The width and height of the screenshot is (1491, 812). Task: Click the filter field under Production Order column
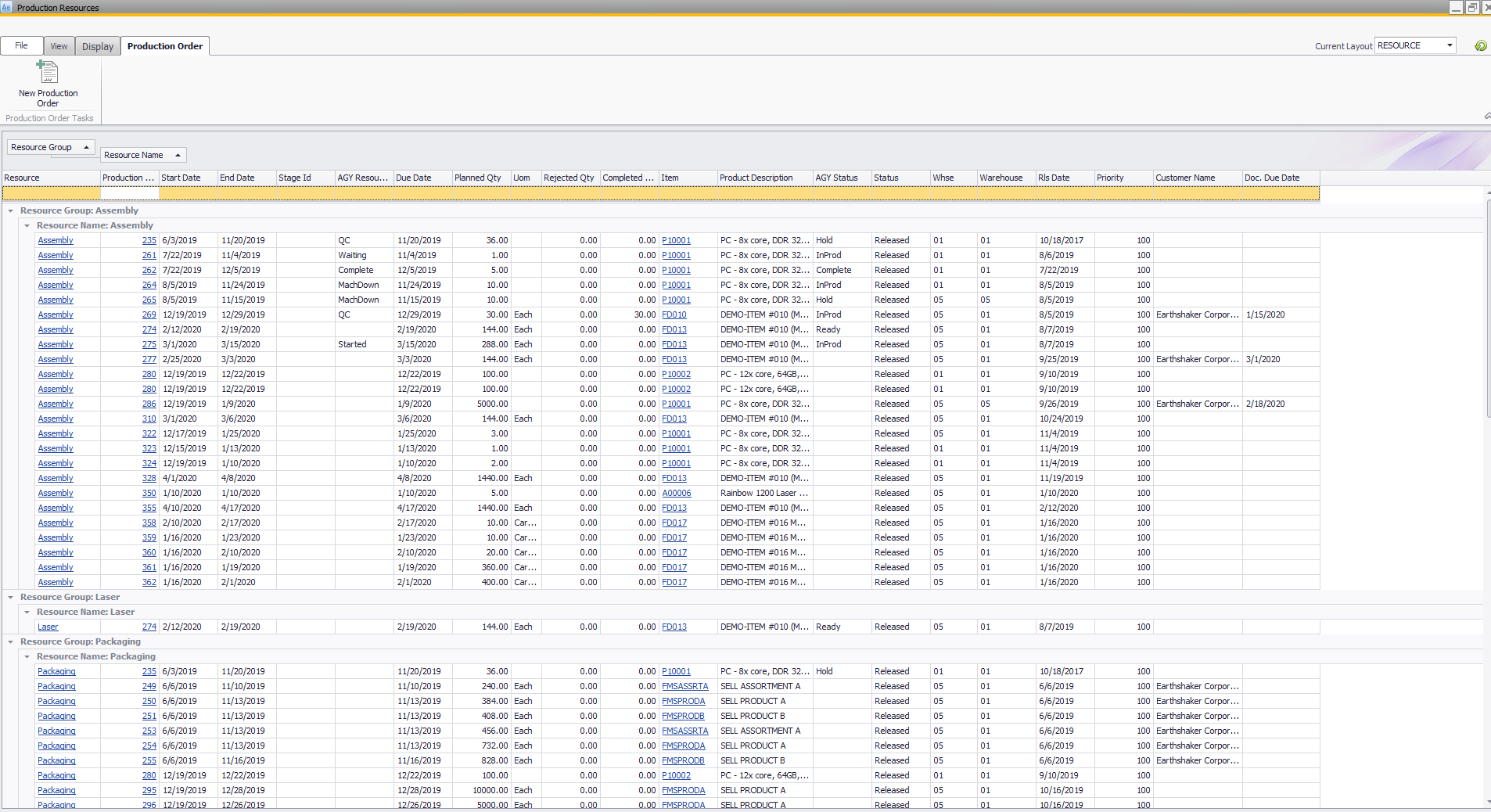128,192
